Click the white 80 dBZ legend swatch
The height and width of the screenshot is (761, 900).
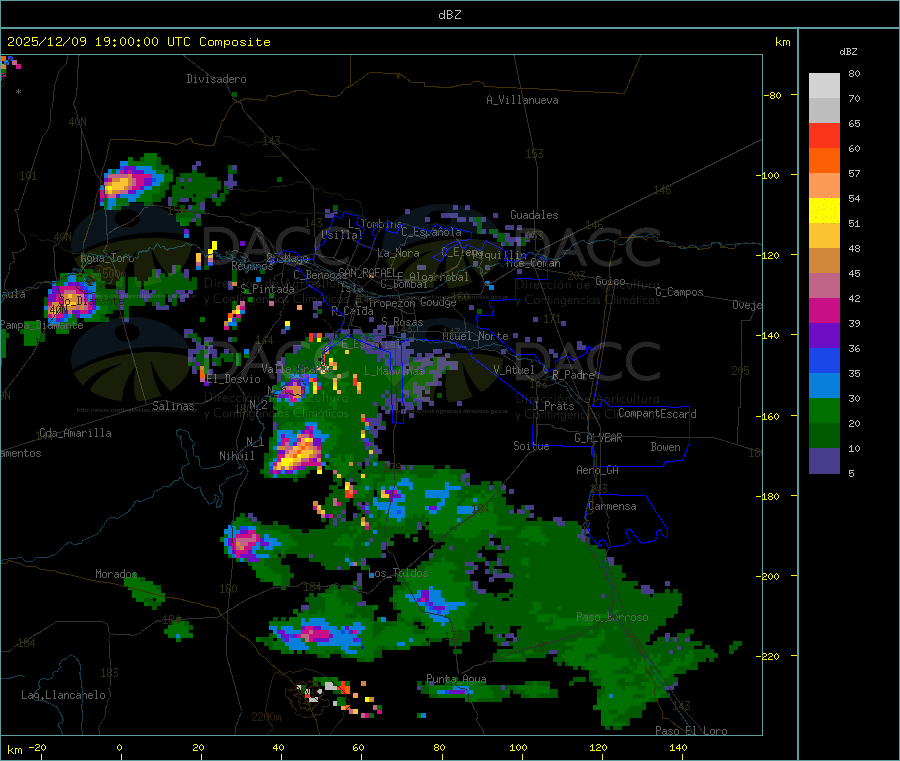coord(824,86)
